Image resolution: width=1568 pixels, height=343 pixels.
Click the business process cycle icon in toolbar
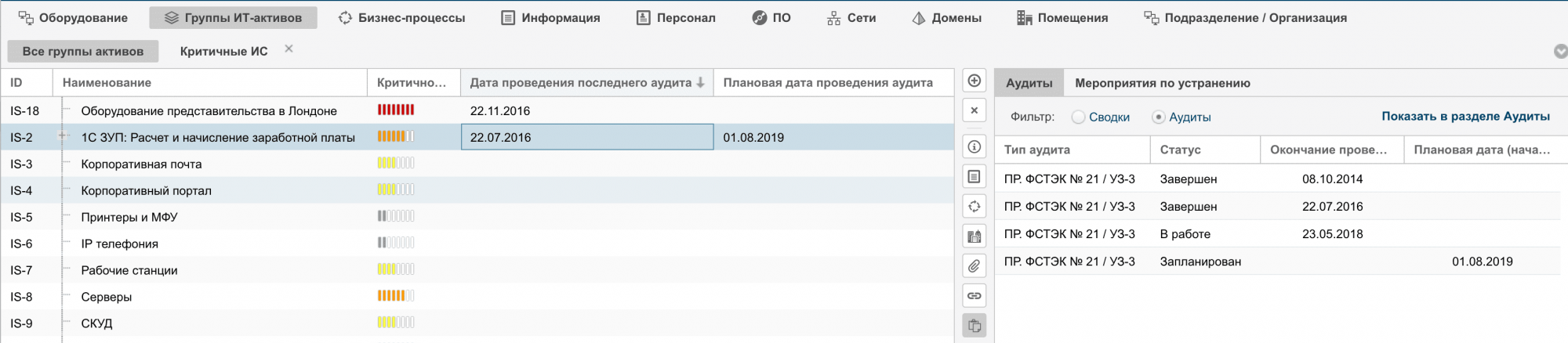(x=974, y=207)
